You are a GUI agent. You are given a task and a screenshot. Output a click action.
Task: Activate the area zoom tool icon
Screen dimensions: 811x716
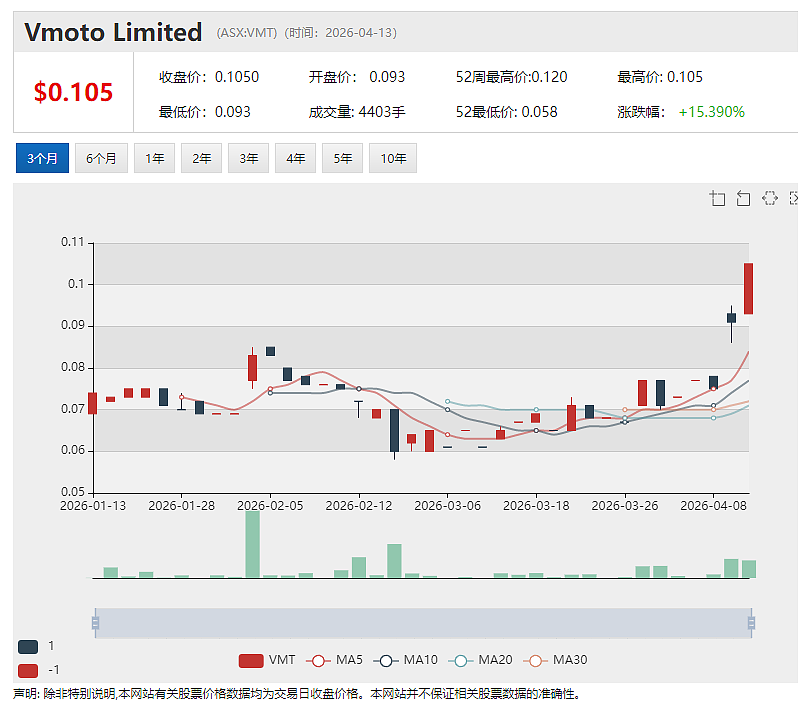717,198
